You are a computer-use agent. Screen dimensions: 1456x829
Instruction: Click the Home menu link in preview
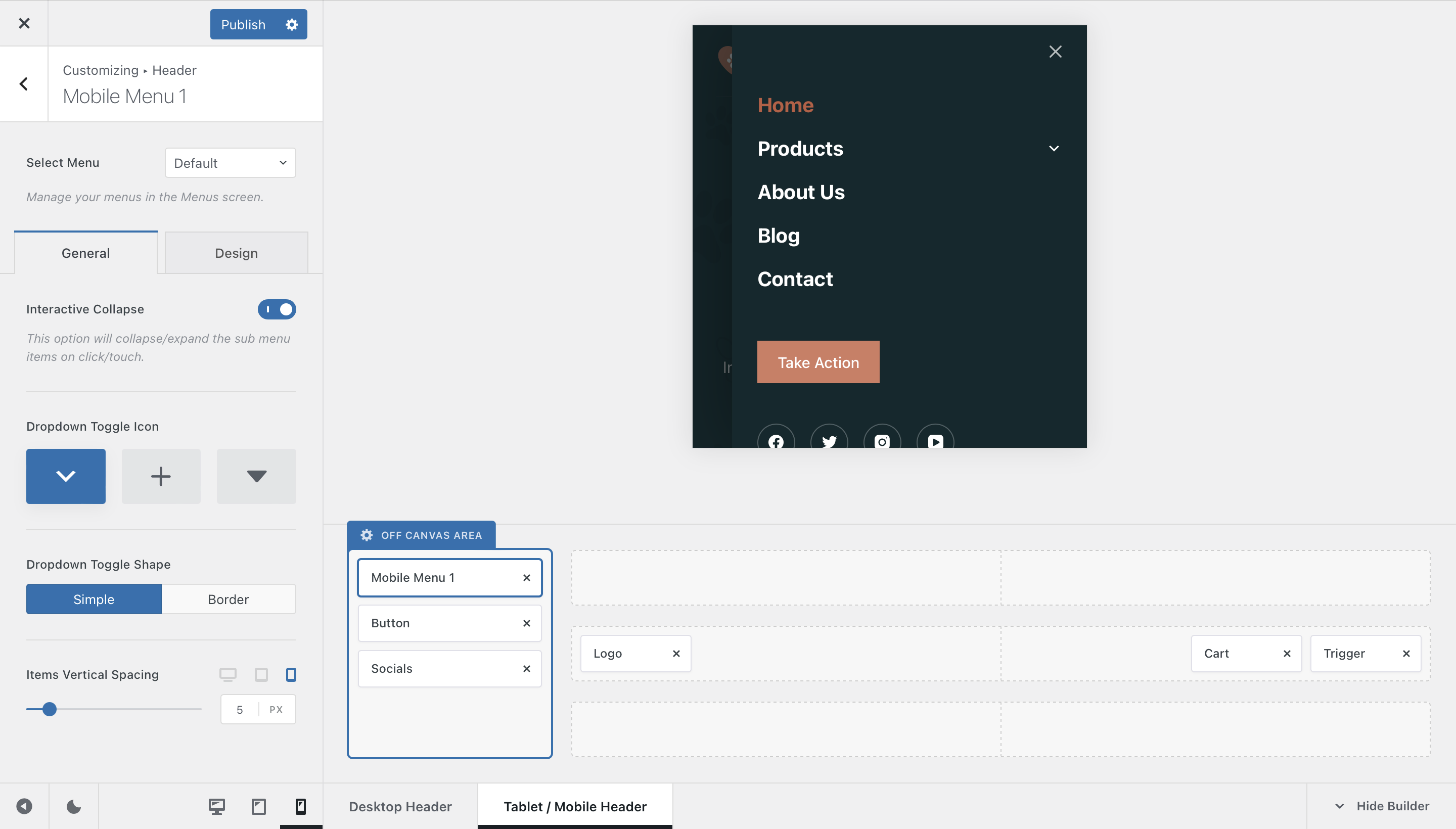click(x=785, y=105)
